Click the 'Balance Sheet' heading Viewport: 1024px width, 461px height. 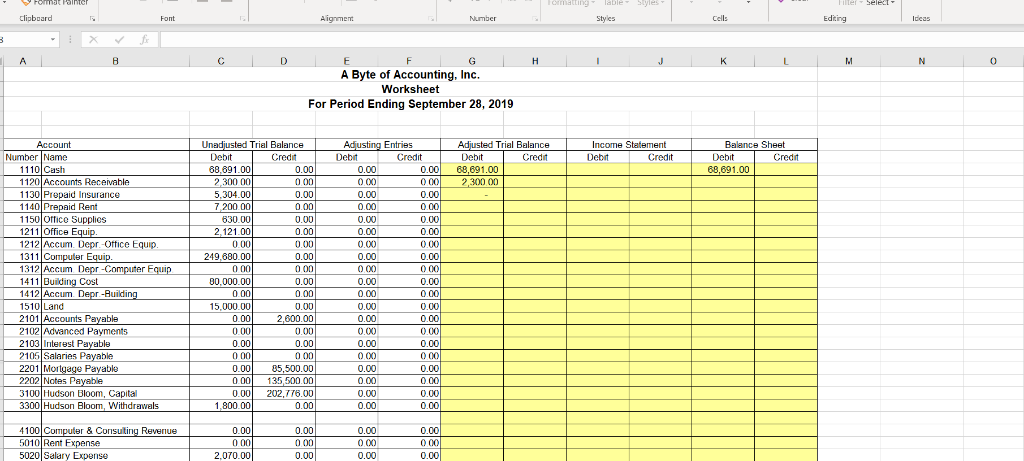click(x=754, y=145)
